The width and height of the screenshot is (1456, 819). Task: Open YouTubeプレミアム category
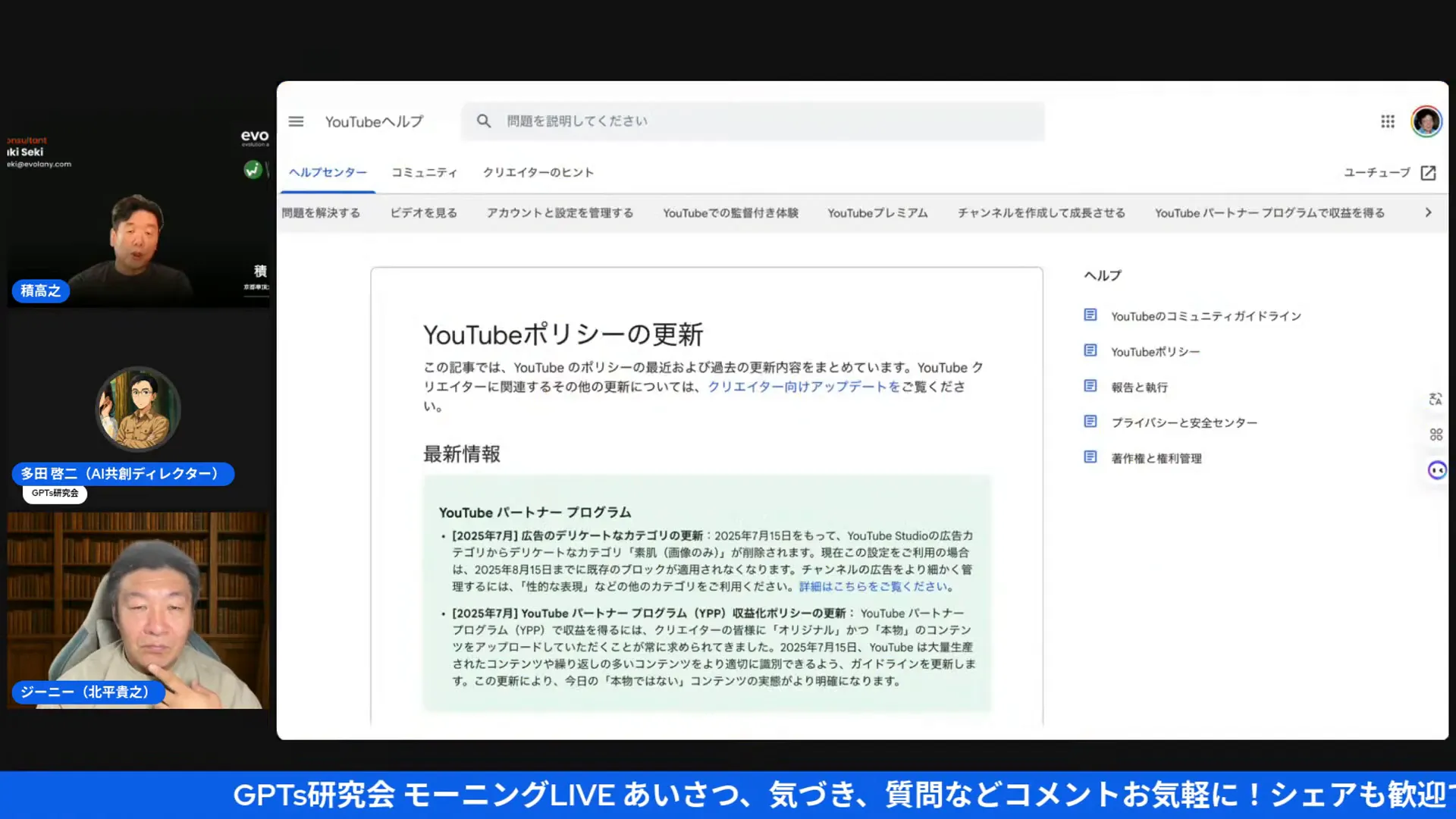[877, 213]
